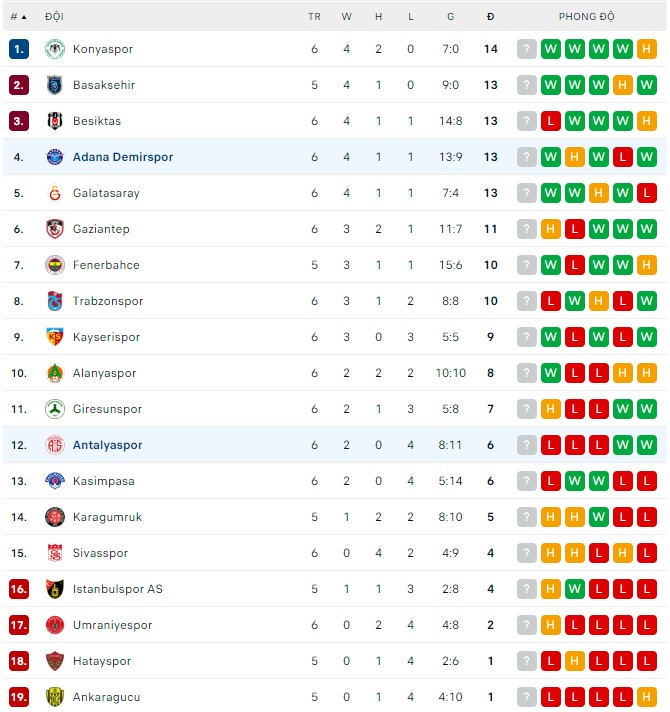Click the Konyaspor team logo
This screenshot has height=712, width=670.
pyautogui.click(x=54, y=49)
